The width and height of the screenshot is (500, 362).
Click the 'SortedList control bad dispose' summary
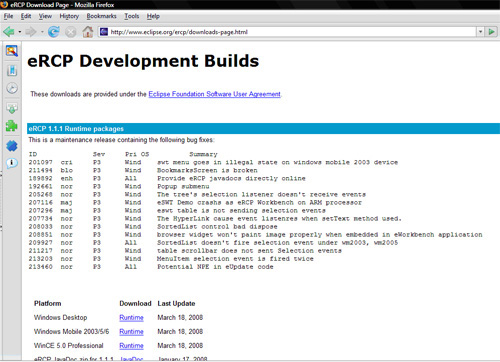217,227
